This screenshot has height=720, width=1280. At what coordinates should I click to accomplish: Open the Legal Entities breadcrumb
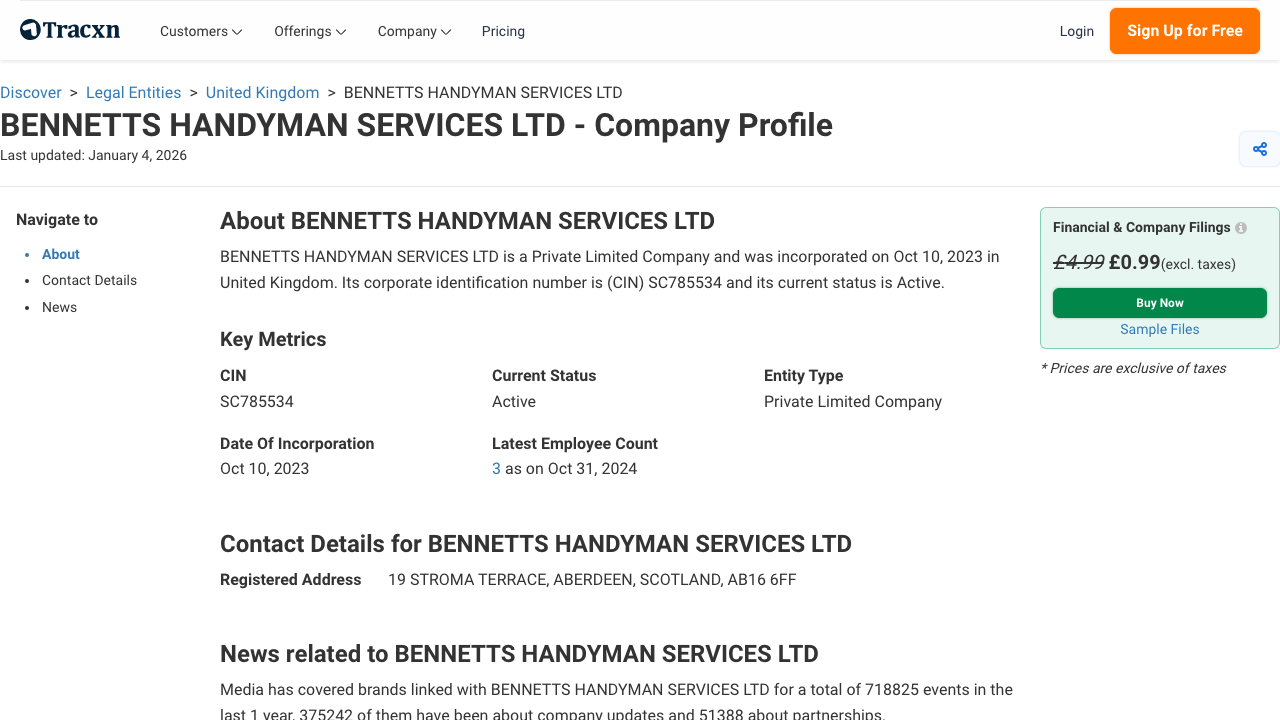pyautogui.click(x=133, y=92)
